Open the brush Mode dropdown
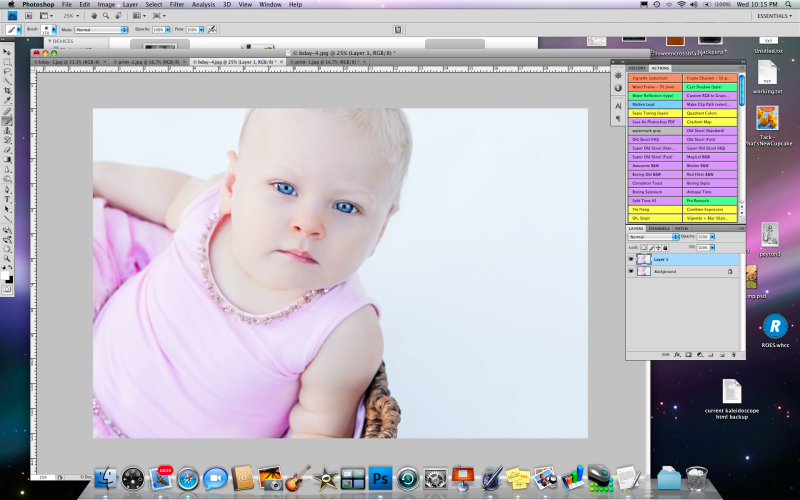Screen dimensions: 800x500 (x=98, y=30)
